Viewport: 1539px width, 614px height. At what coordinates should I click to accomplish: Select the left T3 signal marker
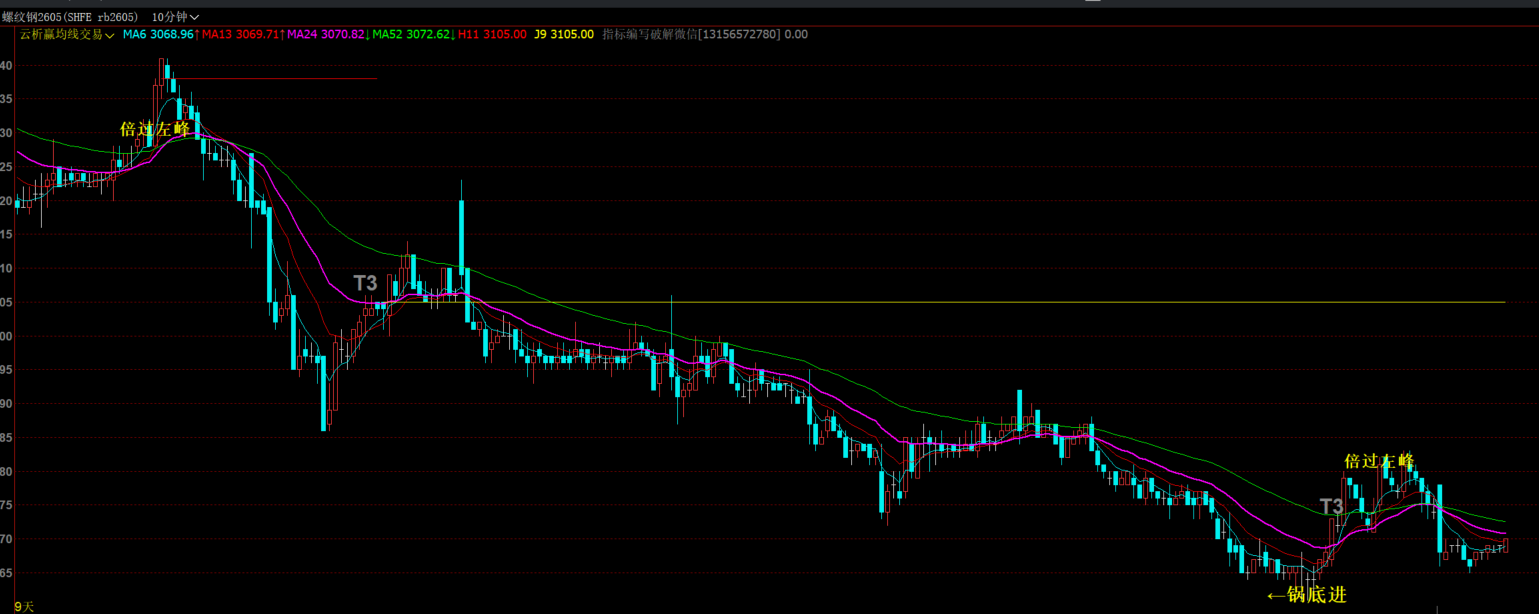click(365, 283)
